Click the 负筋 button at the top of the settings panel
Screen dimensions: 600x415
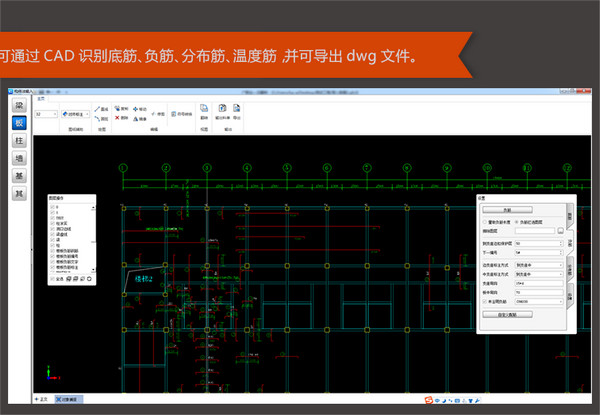coord(507,210)
